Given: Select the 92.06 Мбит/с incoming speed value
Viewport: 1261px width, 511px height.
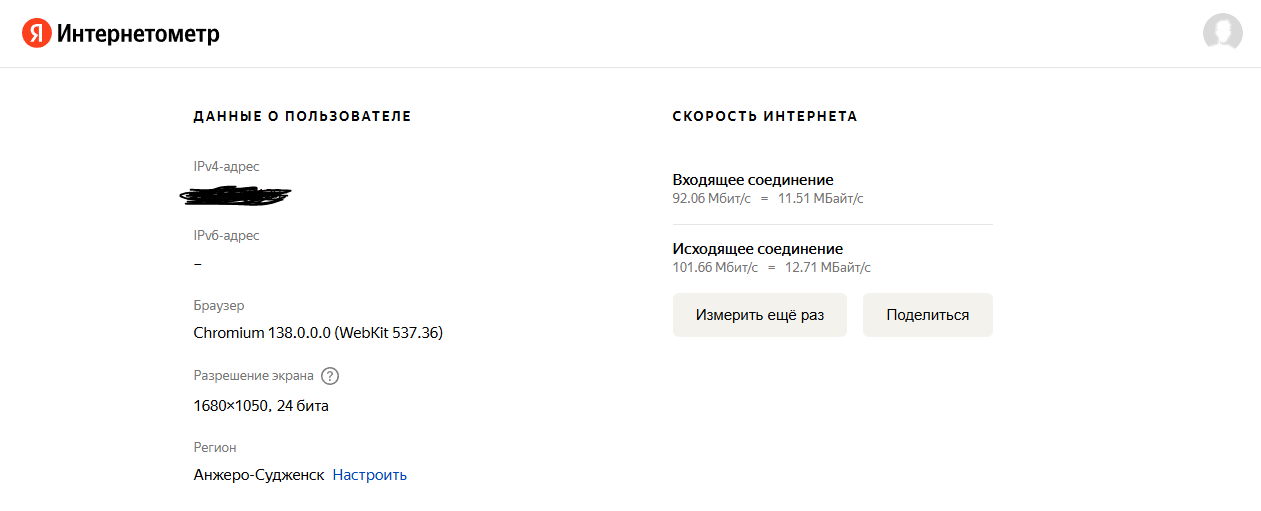Looking at the screenshot, I should pyautogui.click(x=712, y=199).
